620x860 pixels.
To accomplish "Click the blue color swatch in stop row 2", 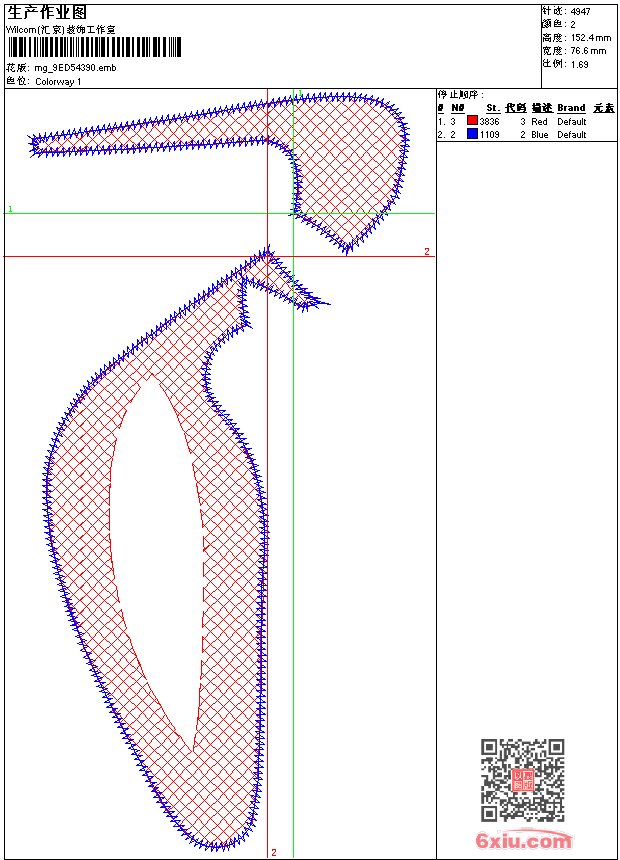I will (x=472, y=134).
